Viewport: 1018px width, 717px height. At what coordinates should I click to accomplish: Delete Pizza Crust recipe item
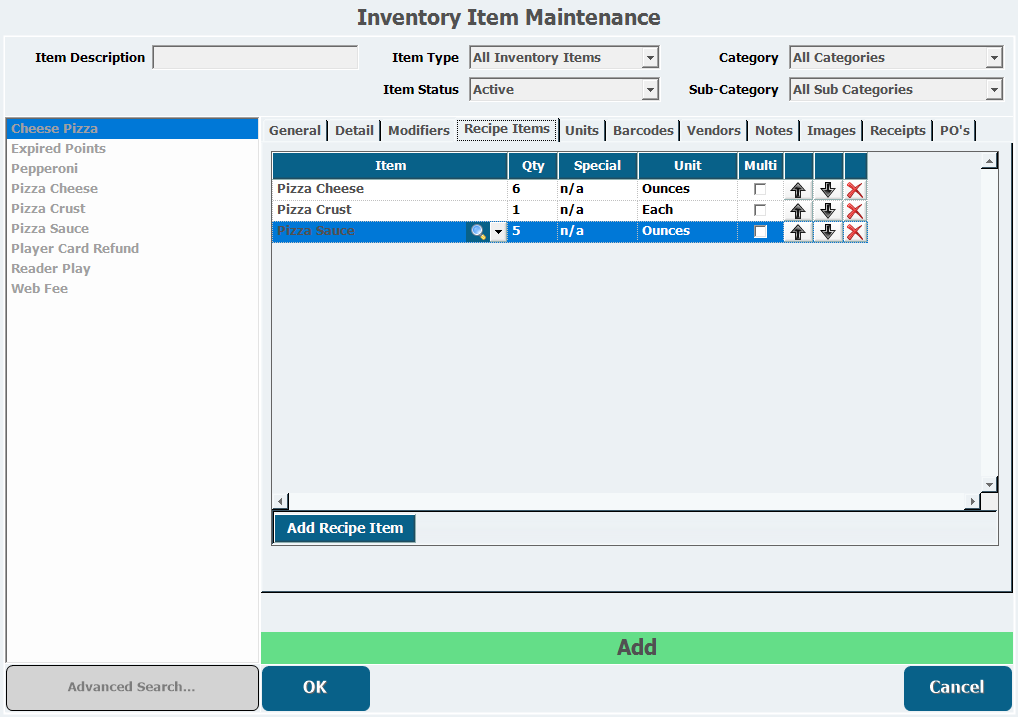click(x=855, y=210)
